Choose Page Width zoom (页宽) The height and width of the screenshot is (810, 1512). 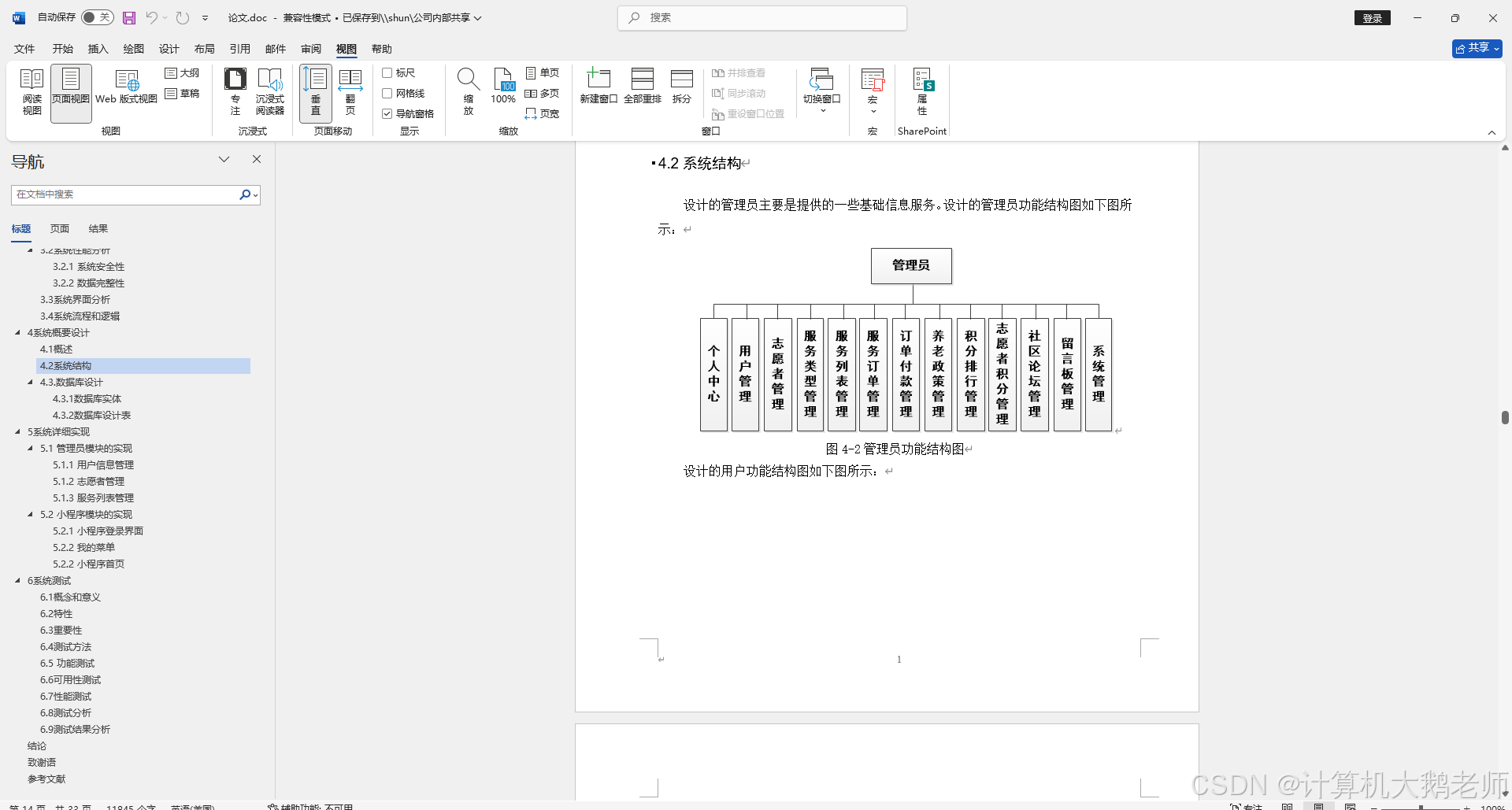pyautogui.click(x=542, y=114)
